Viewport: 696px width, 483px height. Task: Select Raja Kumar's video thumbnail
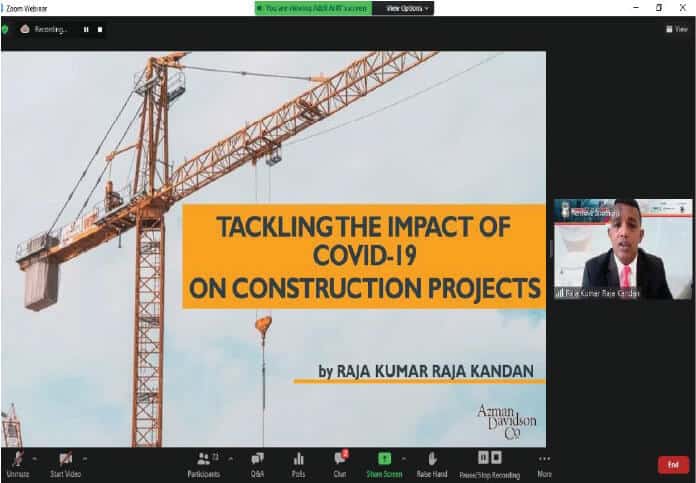[623, 249]
